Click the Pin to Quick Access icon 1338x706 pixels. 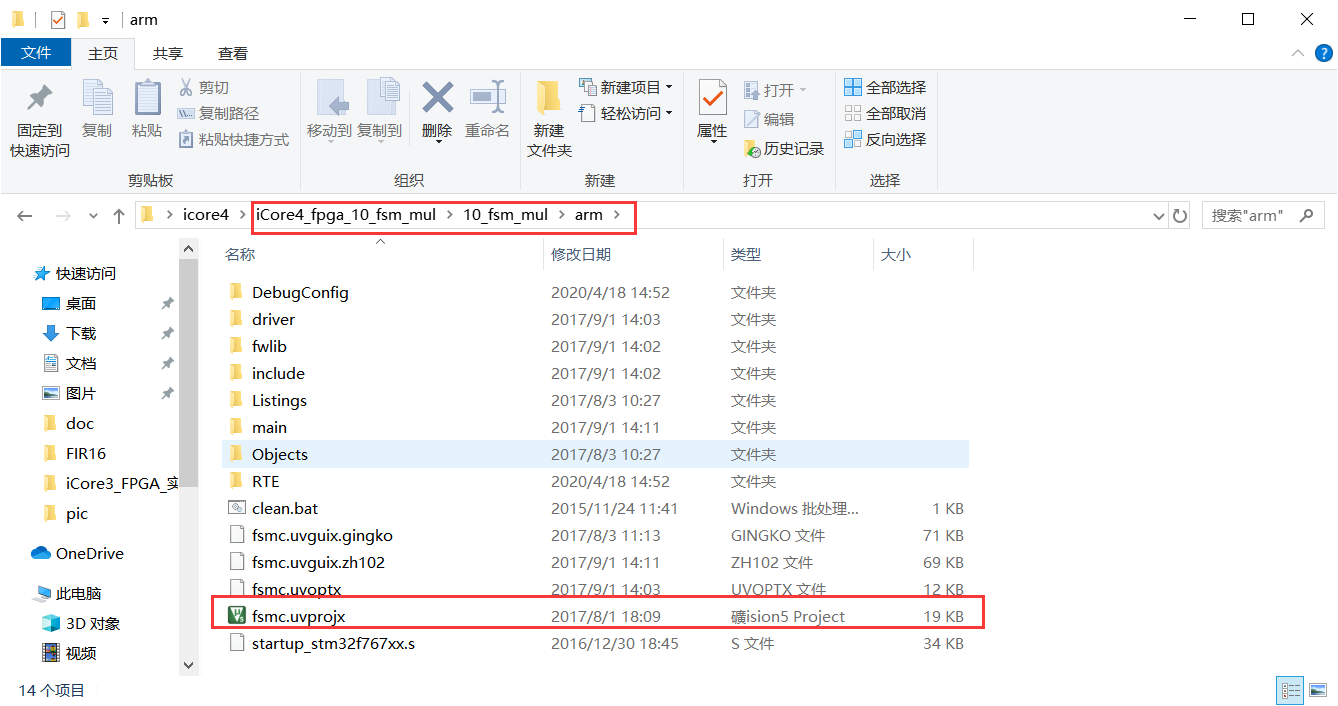(39, 100)
